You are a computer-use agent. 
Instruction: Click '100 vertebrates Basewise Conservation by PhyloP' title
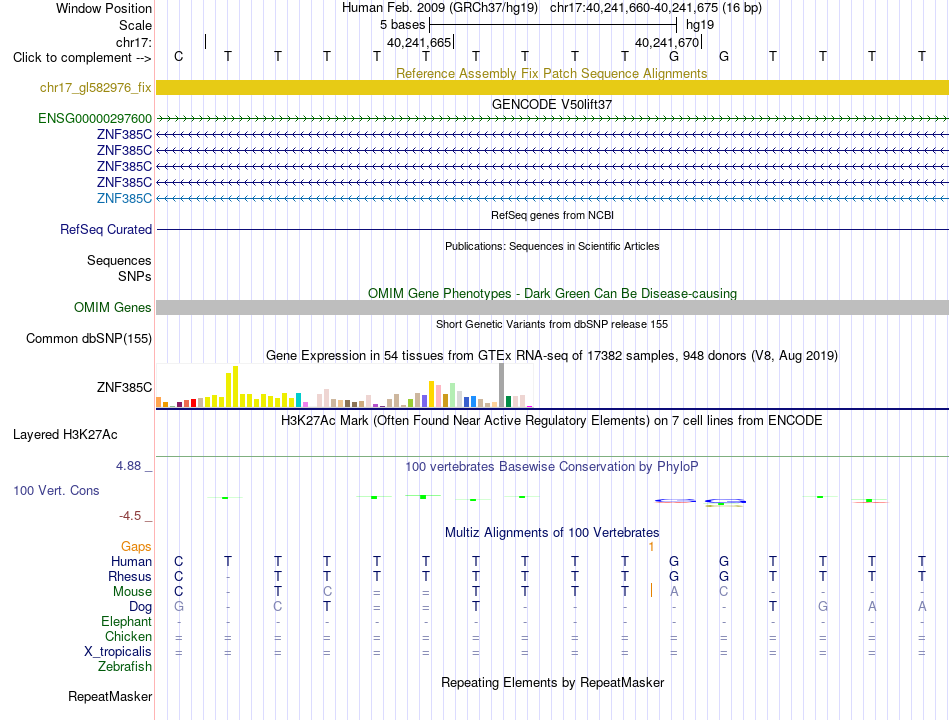coord(552,467)
